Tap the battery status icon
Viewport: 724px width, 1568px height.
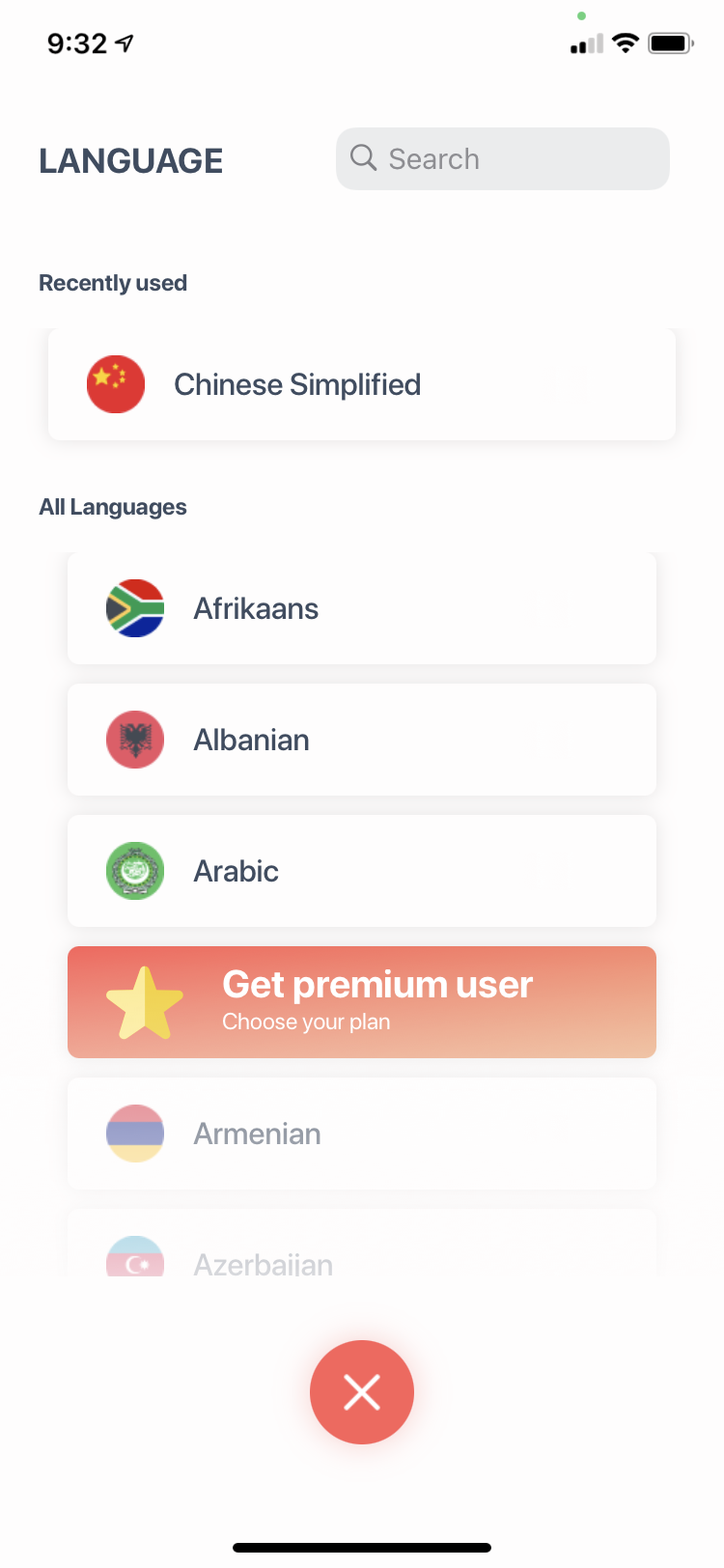point(670,43)
